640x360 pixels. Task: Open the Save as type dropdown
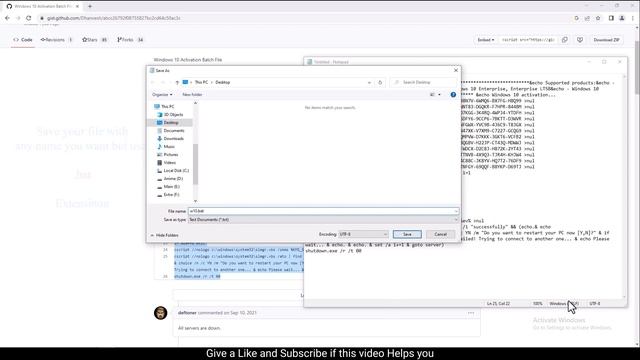pyautogui.click(x=323, y=220)
